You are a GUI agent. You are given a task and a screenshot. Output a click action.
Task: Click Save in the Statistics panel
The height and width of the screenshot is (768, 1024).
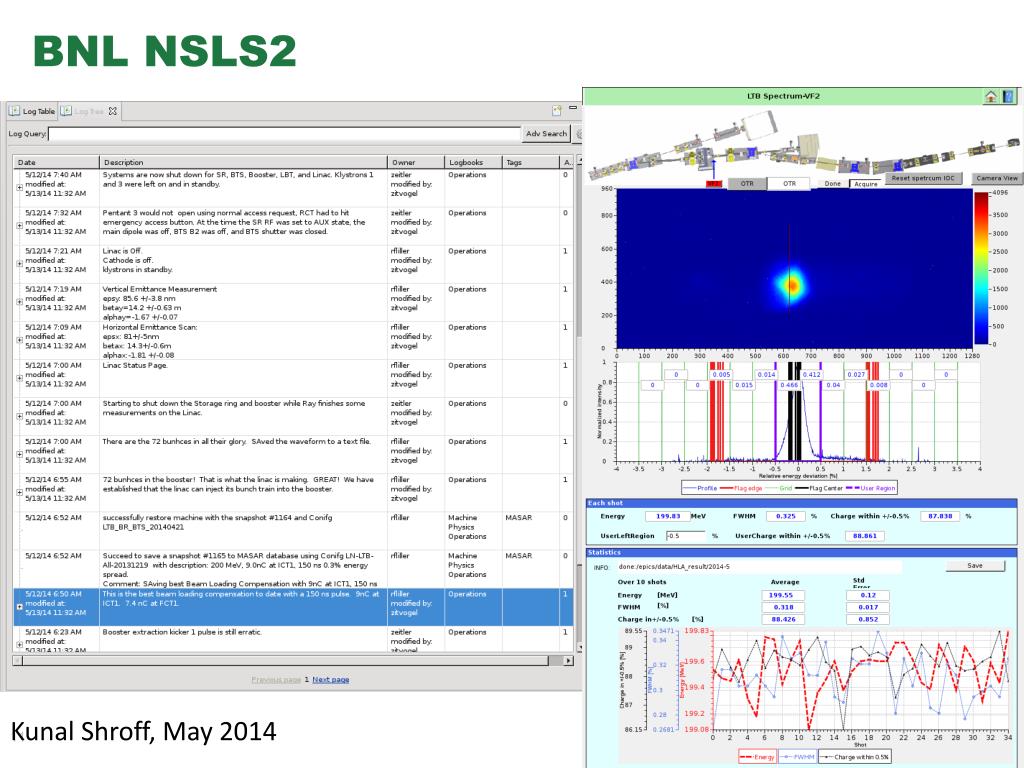coord(975,566)
